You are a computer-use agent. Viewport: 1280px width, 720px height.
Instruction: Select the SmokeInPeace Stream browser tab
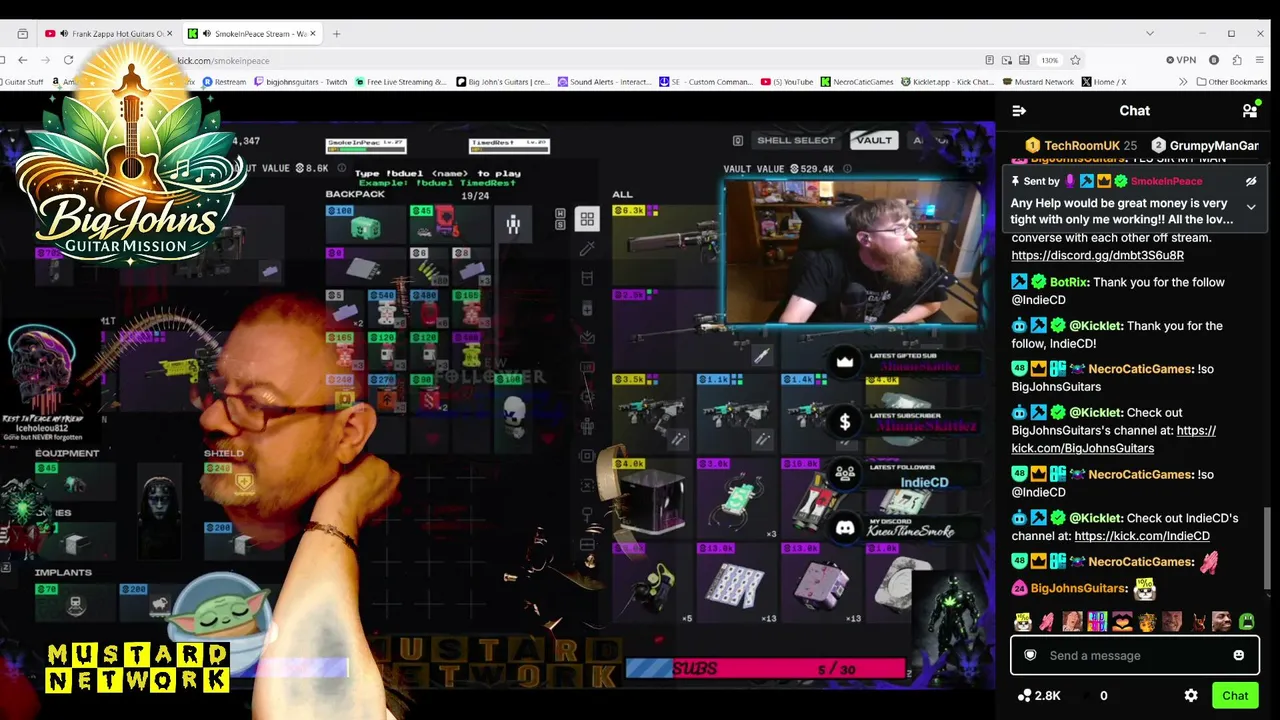pyautogui.click(x=250, y=34)
